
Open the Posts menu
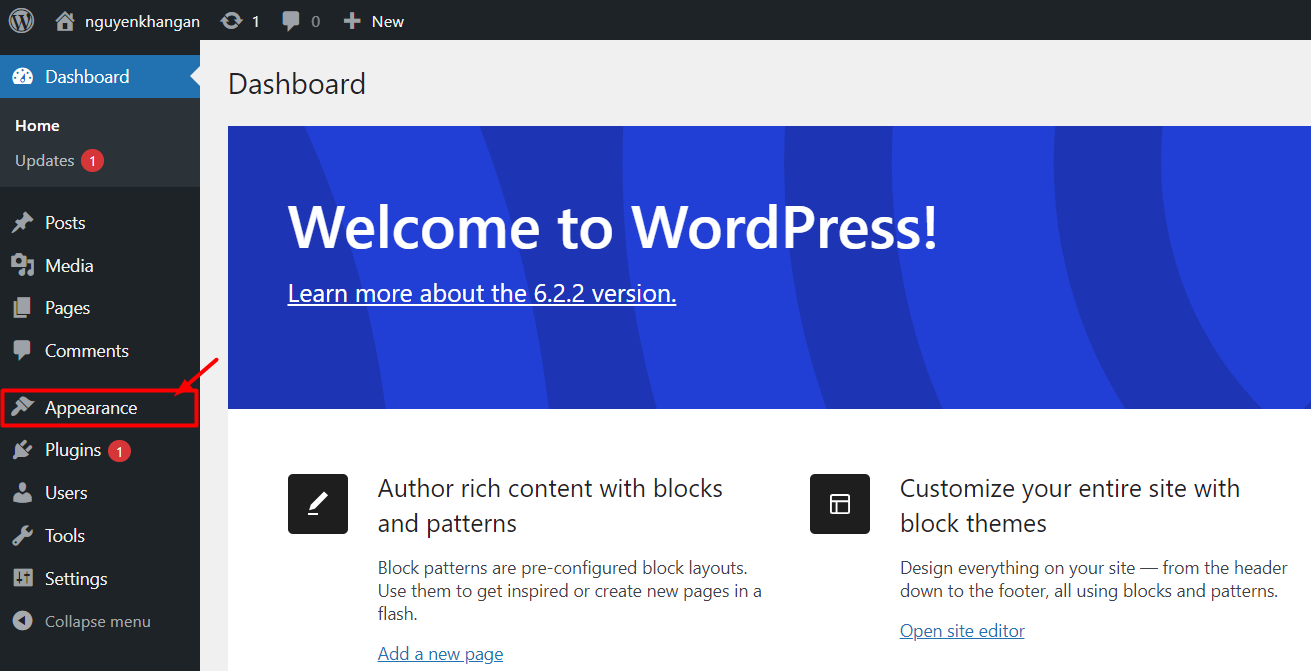pyautogui.click(x=100, y=223)
